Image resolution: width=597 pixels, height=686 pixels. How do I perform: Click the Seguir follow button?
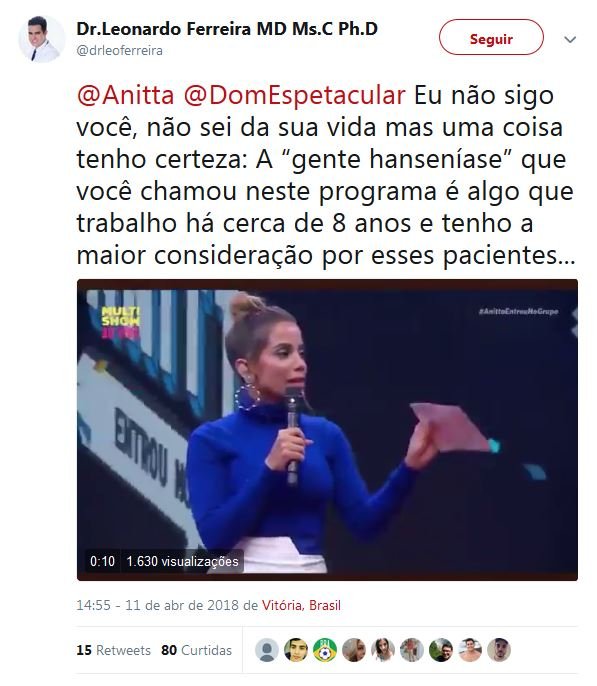pos(491,37)
